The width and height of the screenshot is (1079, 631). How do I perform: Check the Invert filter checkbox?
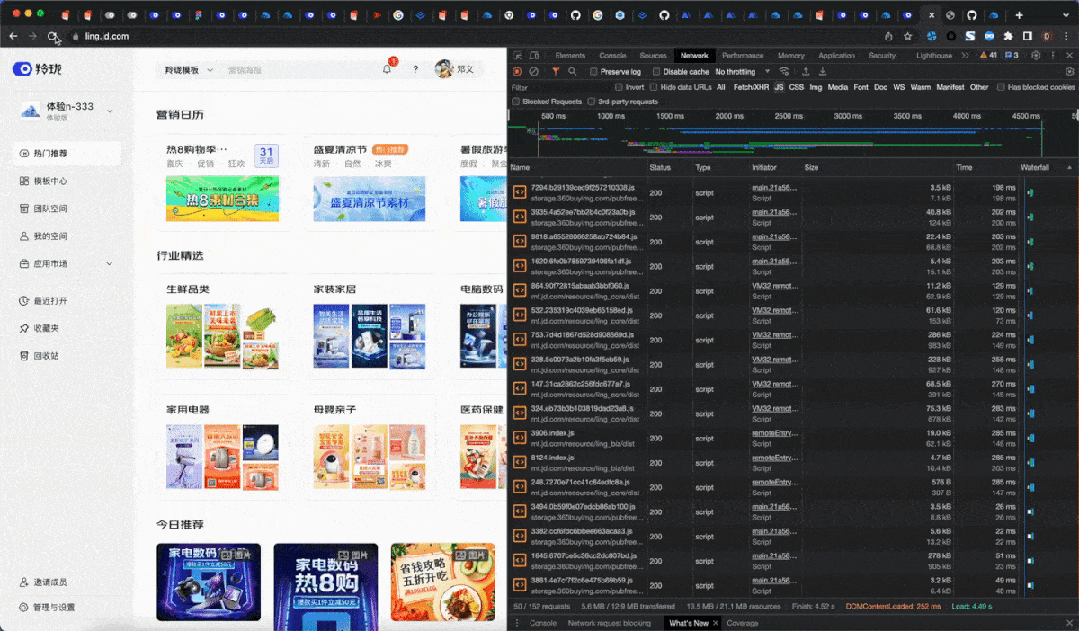pos(619,87)
